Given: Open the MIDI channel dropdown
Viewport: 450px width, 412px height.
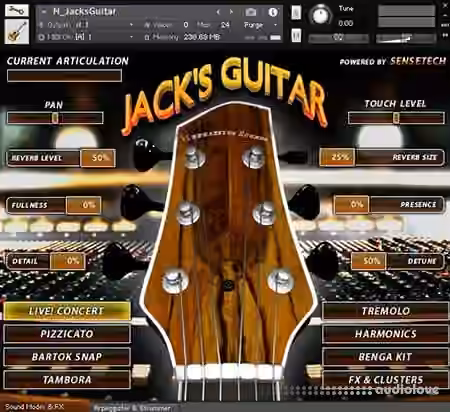Looking at the screenshot, I should (x=131, y=37).
